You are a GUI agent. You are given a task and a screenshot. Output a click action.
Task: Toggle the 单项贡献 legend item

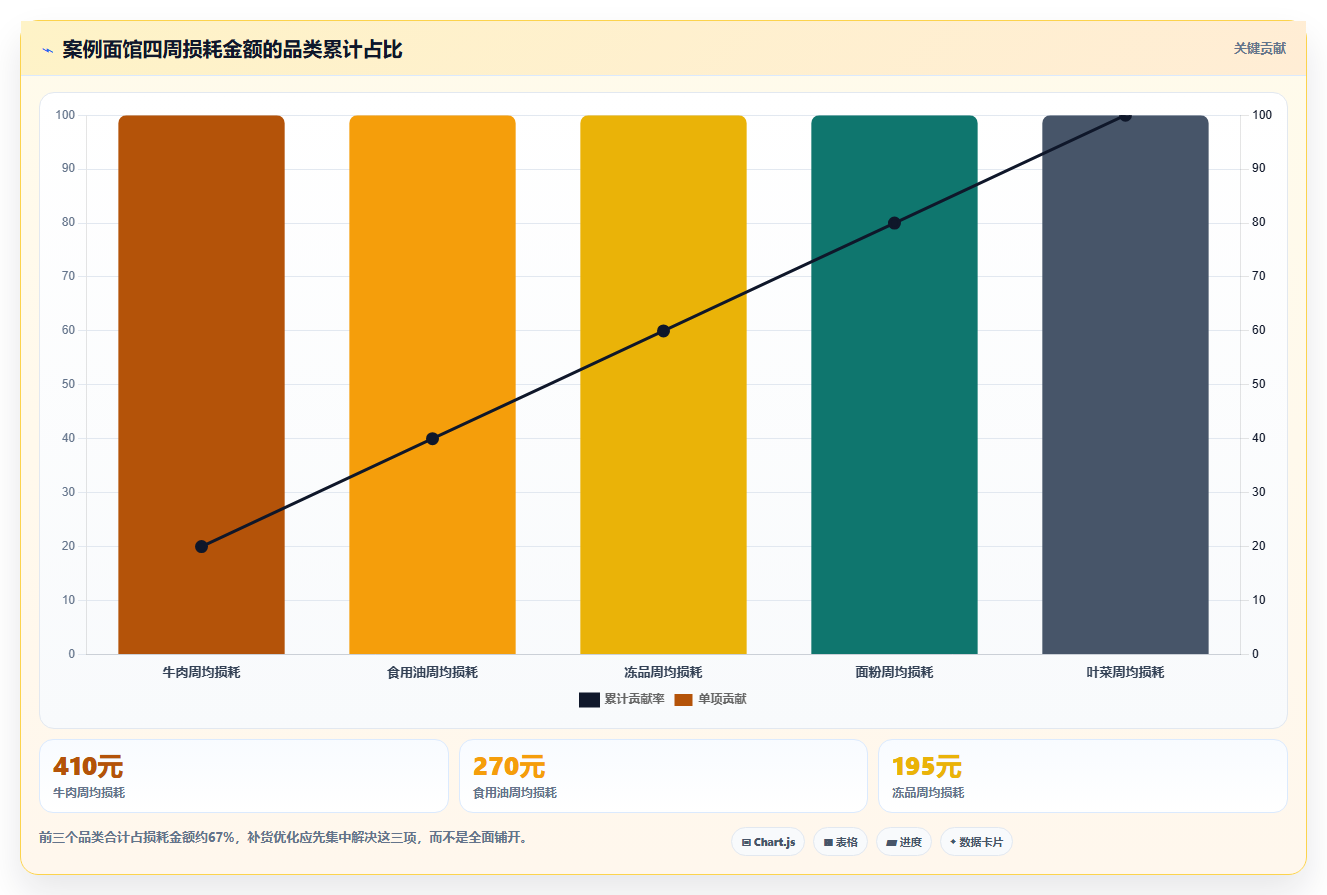(x=710, y=699)
